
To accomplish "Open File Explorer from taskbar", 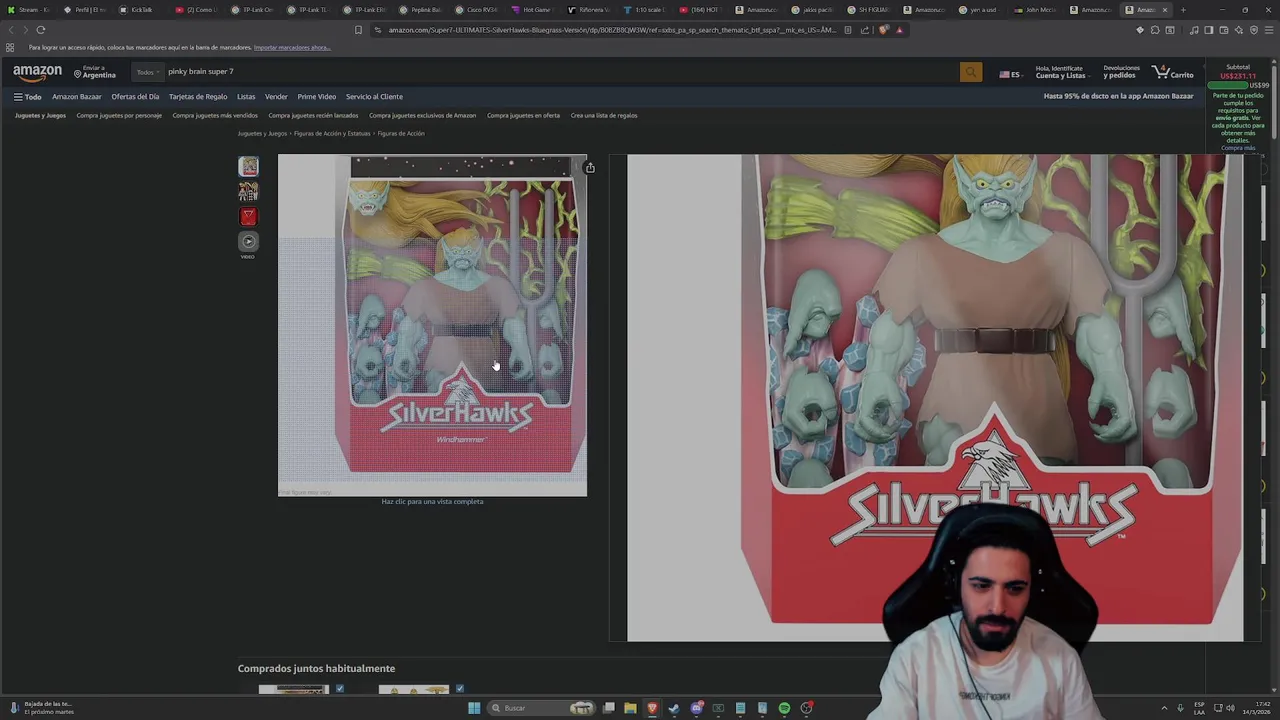I will pos(630,708).
